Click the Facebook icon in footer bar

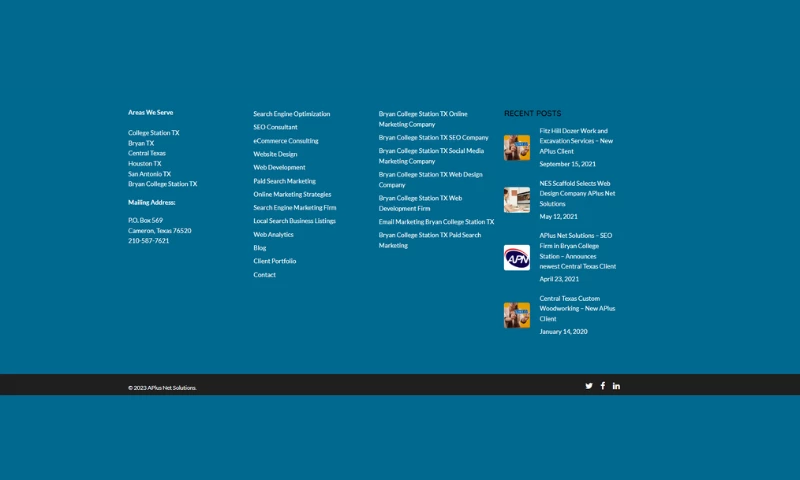(603, 385)
